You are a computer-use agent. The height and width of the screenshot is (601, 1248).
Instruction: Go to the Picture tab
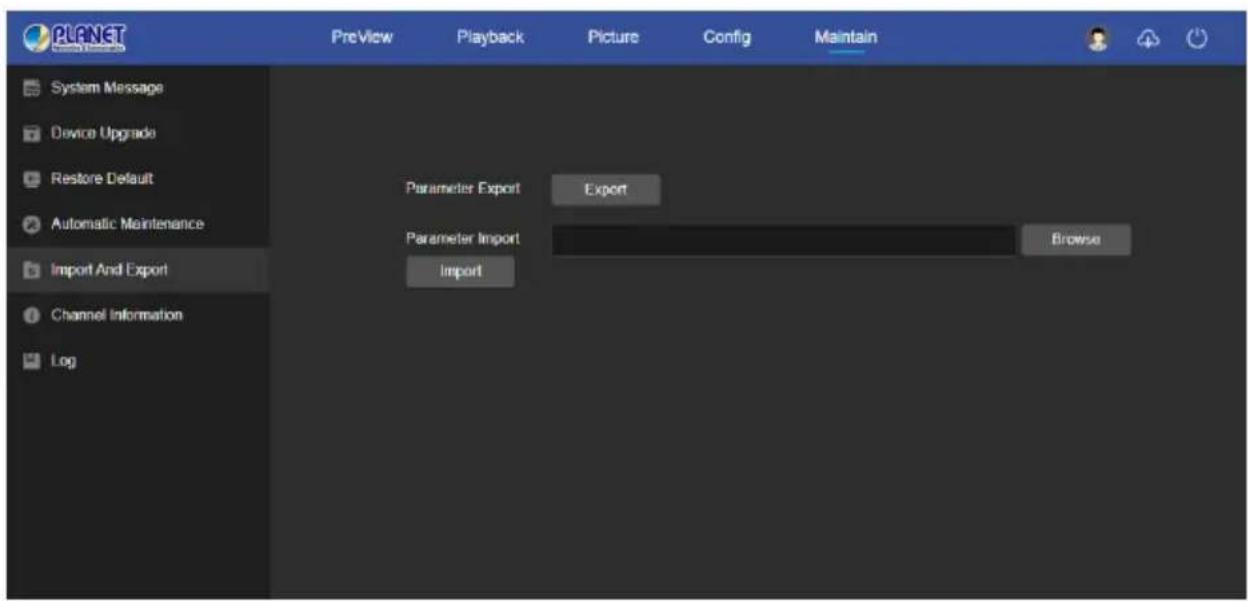(613, 37)
